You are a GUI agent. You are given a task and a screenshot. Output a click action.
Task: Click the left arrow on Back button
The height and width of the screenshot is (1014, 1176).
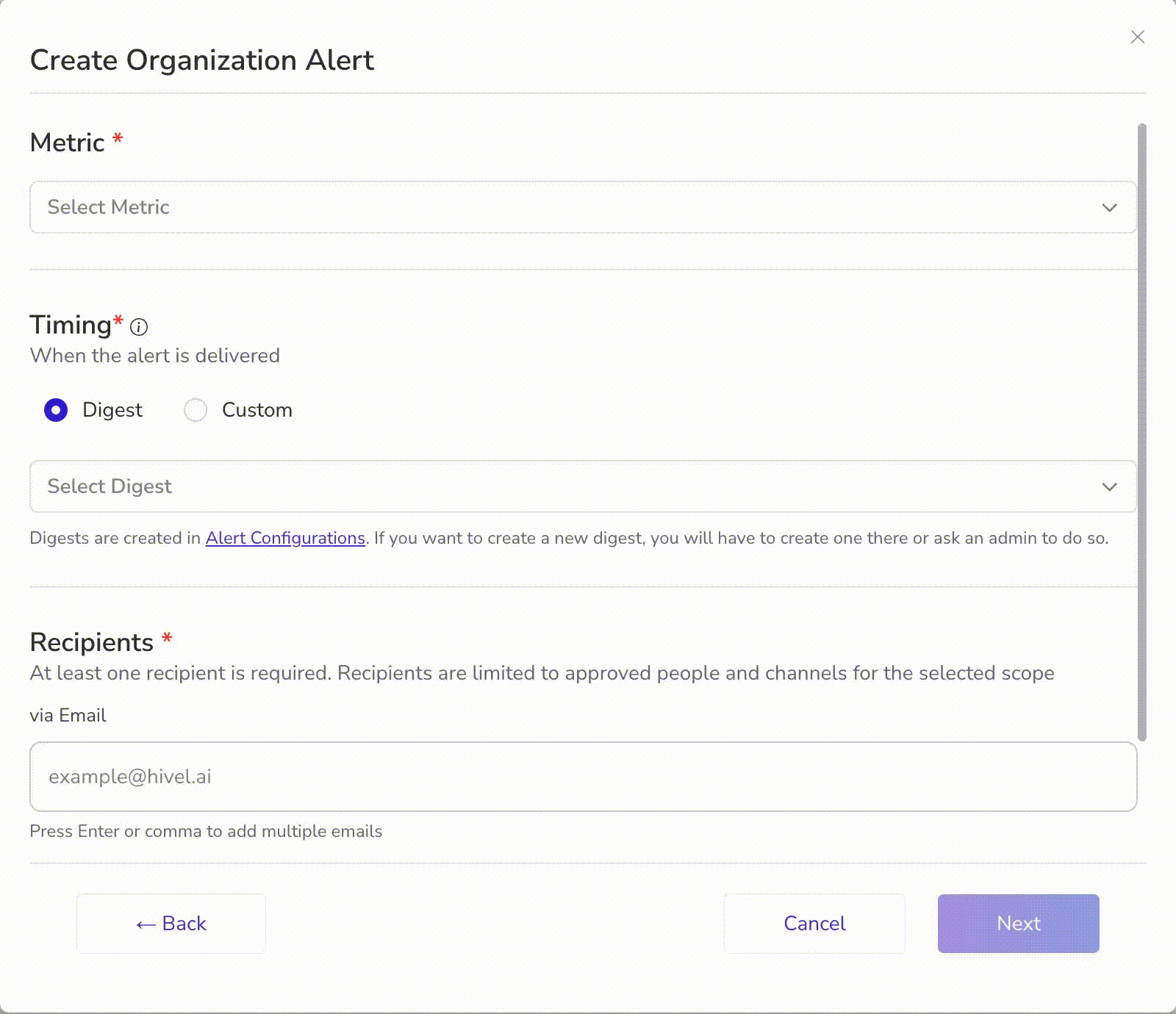[146, 924]
